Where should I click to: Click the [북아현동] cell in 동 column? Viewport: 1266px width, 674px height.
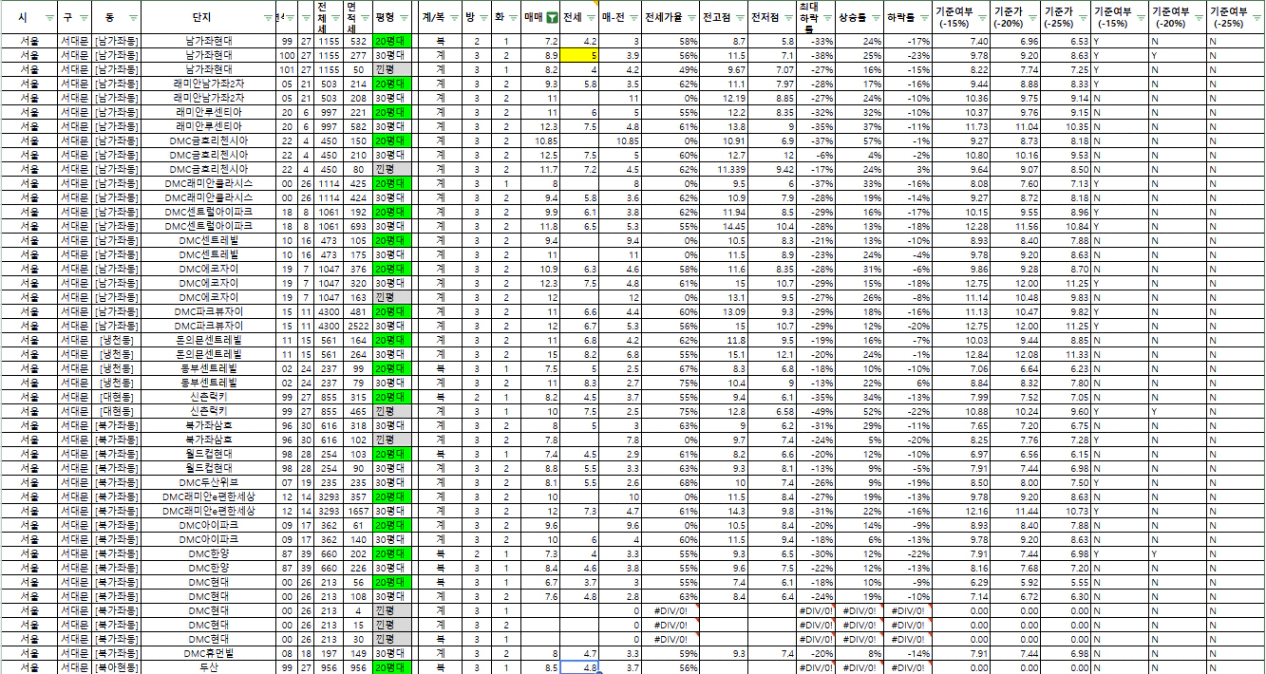click(x=116, y=667)
